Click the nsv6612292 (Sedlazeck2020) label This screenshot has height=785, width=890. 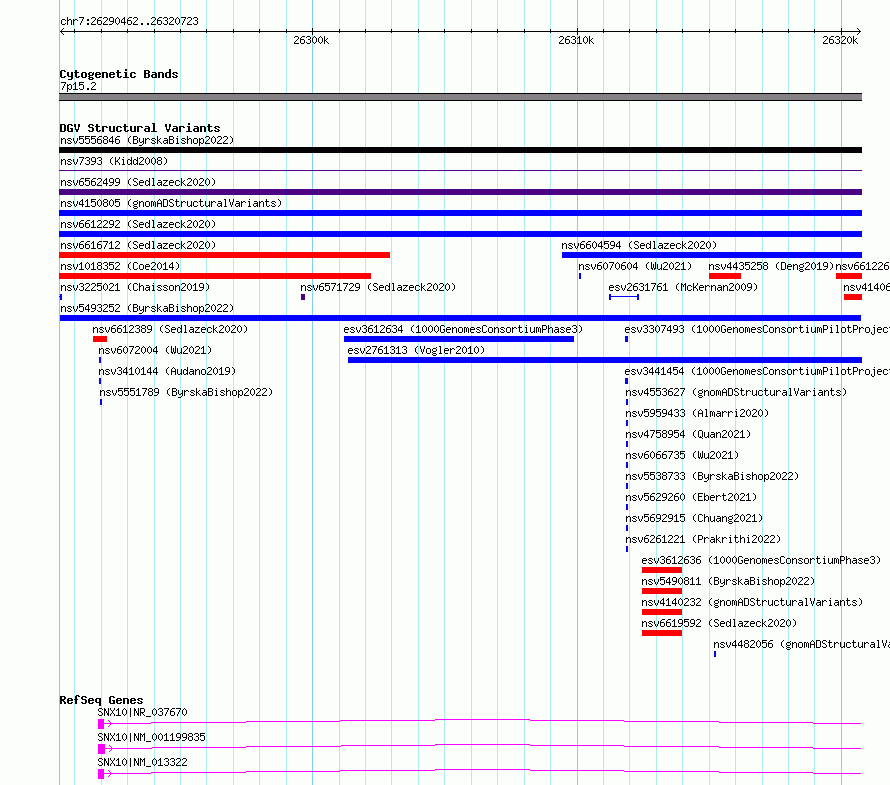point(138,224)
